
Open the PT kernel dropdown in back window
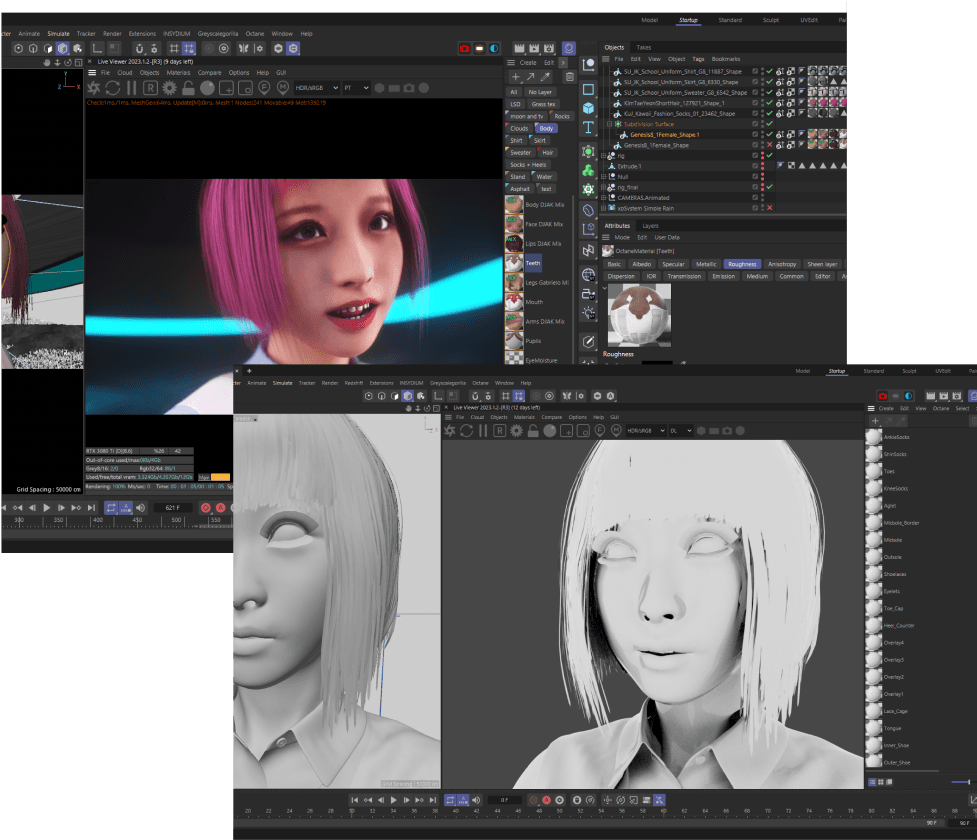(x=356, y=88)
